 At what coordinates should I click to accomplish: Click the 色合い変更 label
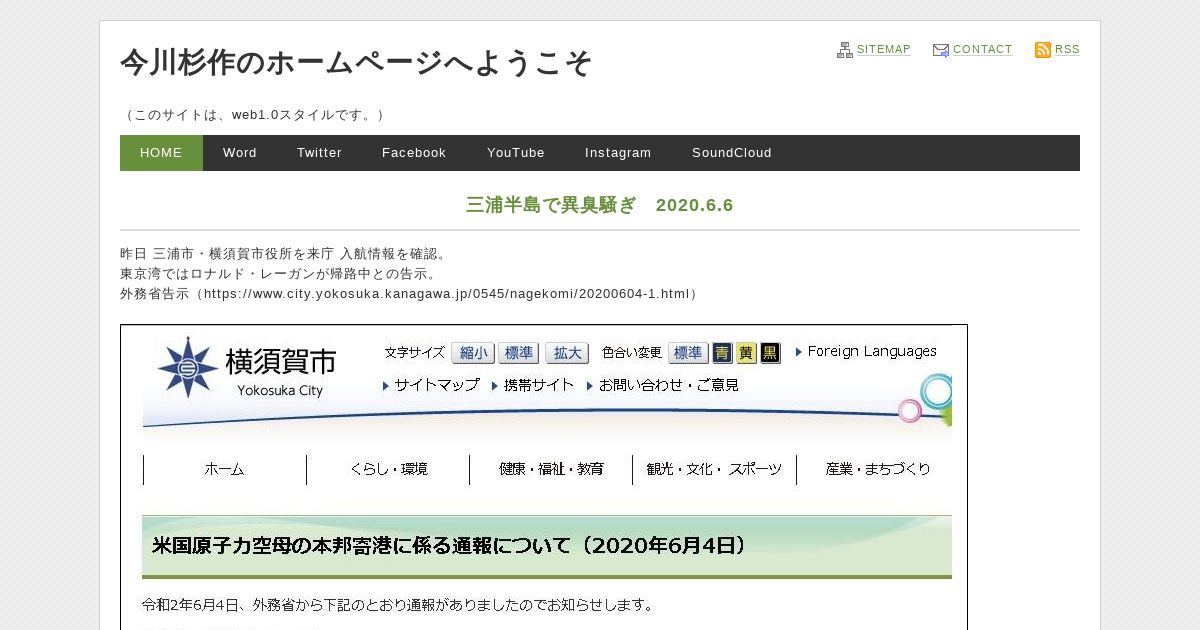[632, 353]
